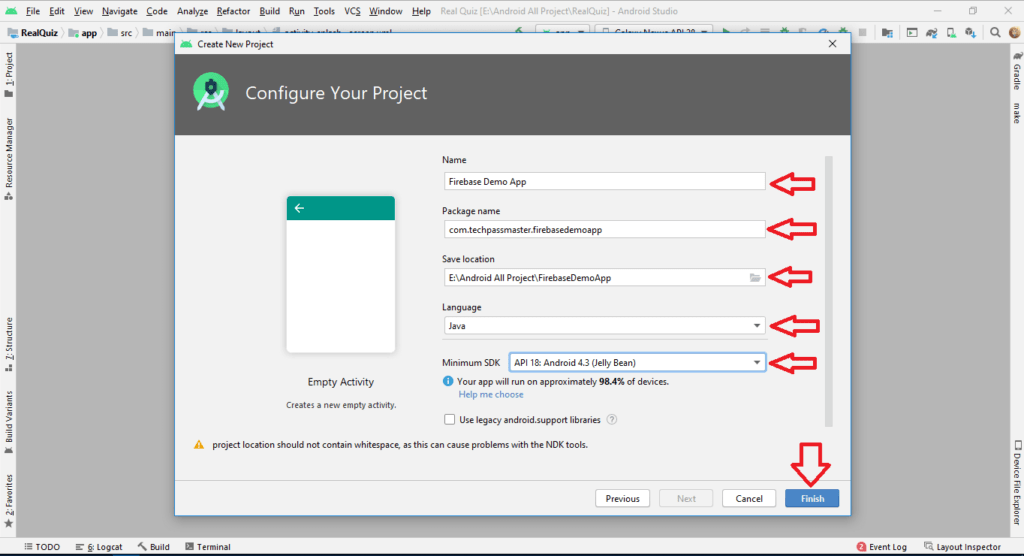Image resolution: width=1024 pixels, height=556 pixels.
Task: Open the Device File Explorer side tab
Action: tap(1017, 482)
